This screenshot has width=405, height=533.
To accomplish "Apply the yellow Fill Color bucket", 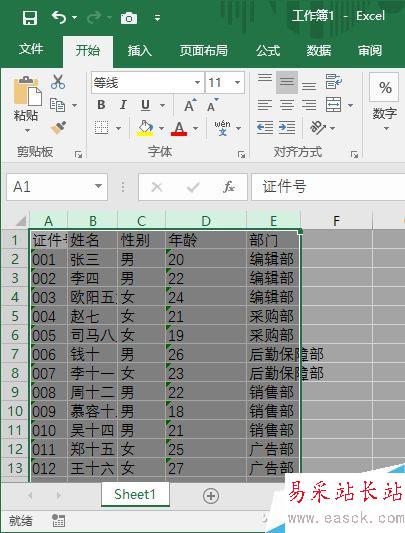I will 145,128.
